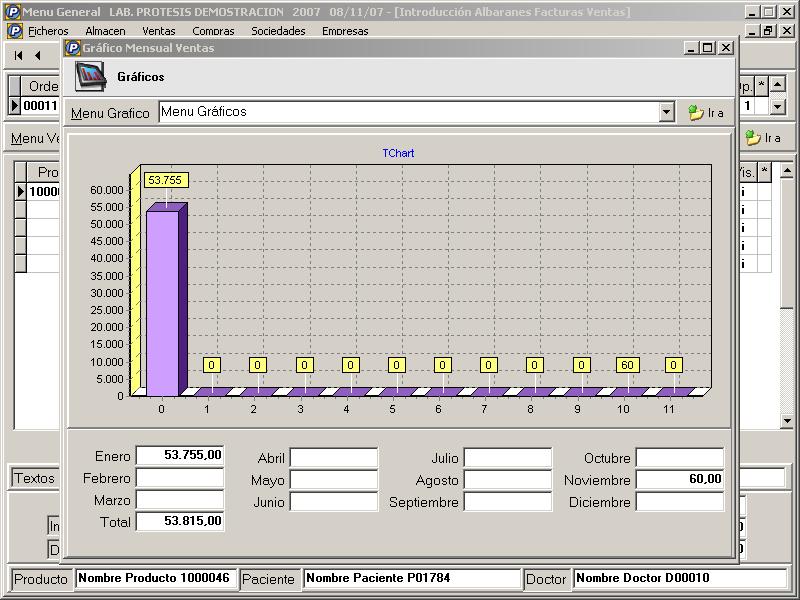Screen dimensions: 800x600
Task: Click the 60 data label above month 10
Action: (x=627, y=365)
